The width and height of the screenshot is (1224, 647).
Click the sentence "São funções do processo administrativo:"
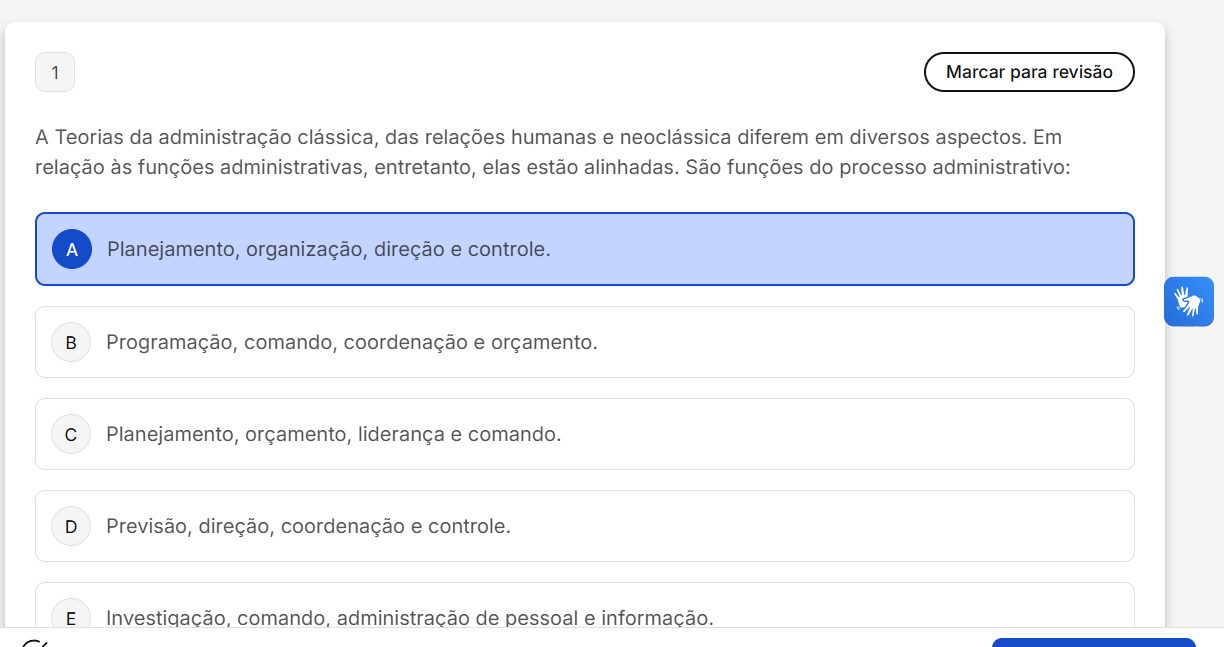tap(878, 167)
